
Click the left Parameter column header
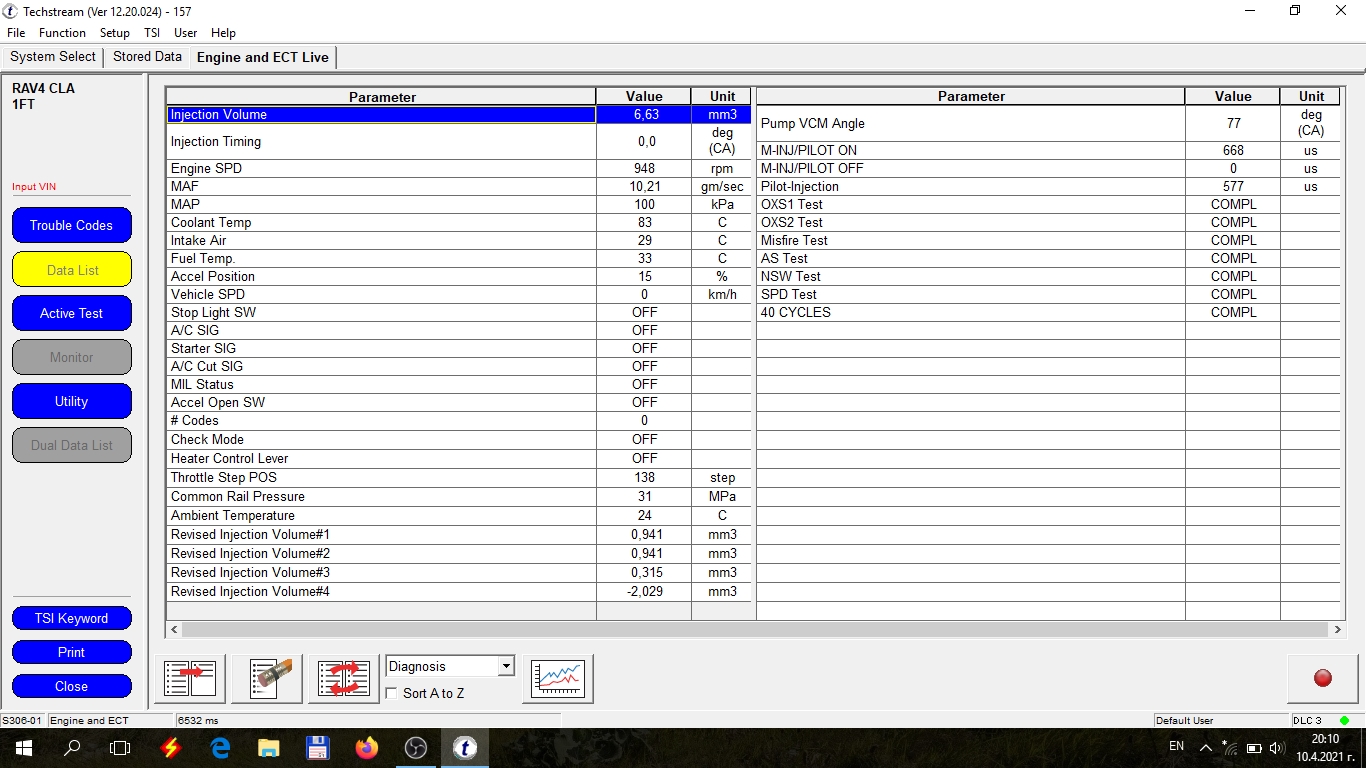pos(382,97)
